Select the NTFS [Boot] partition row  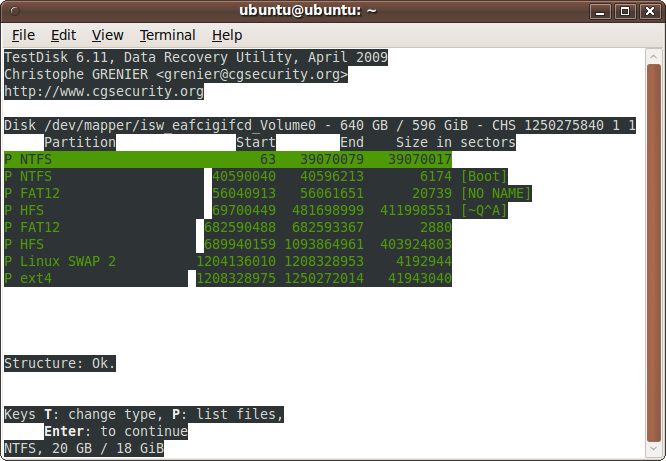pos(256,176)
